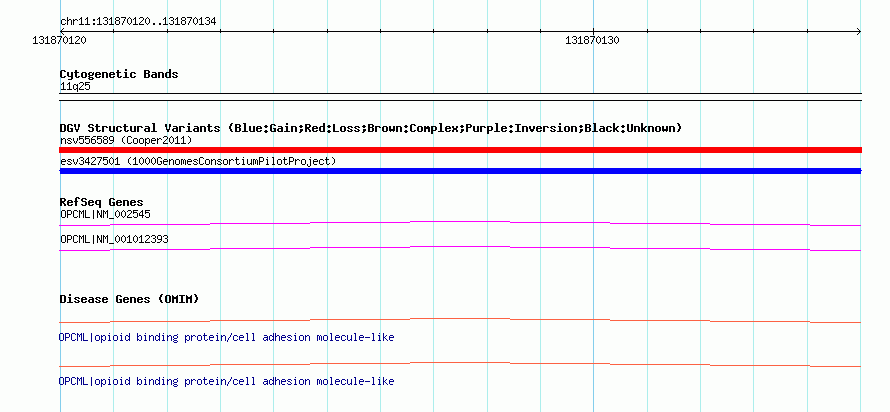
Task: Click the Cytogenetic Bands track title
Action: pyautogui.click(x=119, y=74)
